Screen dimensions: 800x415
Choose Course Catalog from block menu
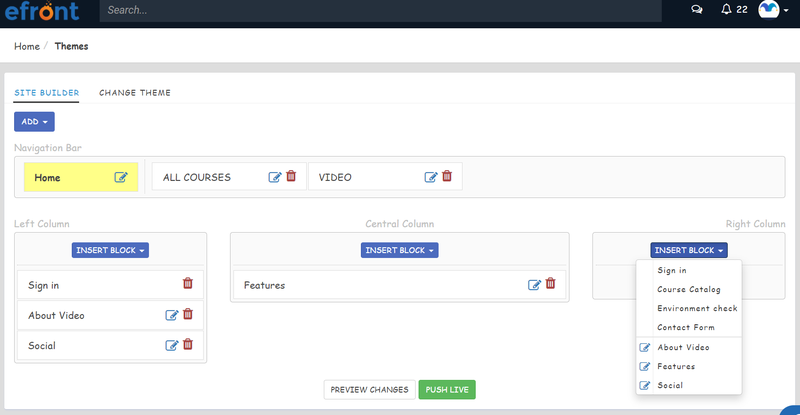click(x=689, y=289)
